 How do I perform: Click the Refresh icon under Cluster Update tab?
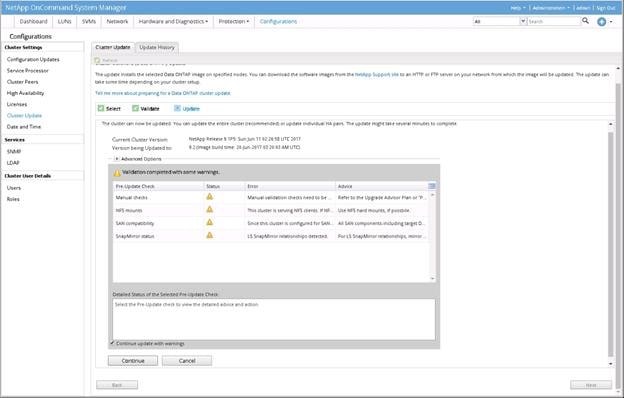[x=97, y=60]
